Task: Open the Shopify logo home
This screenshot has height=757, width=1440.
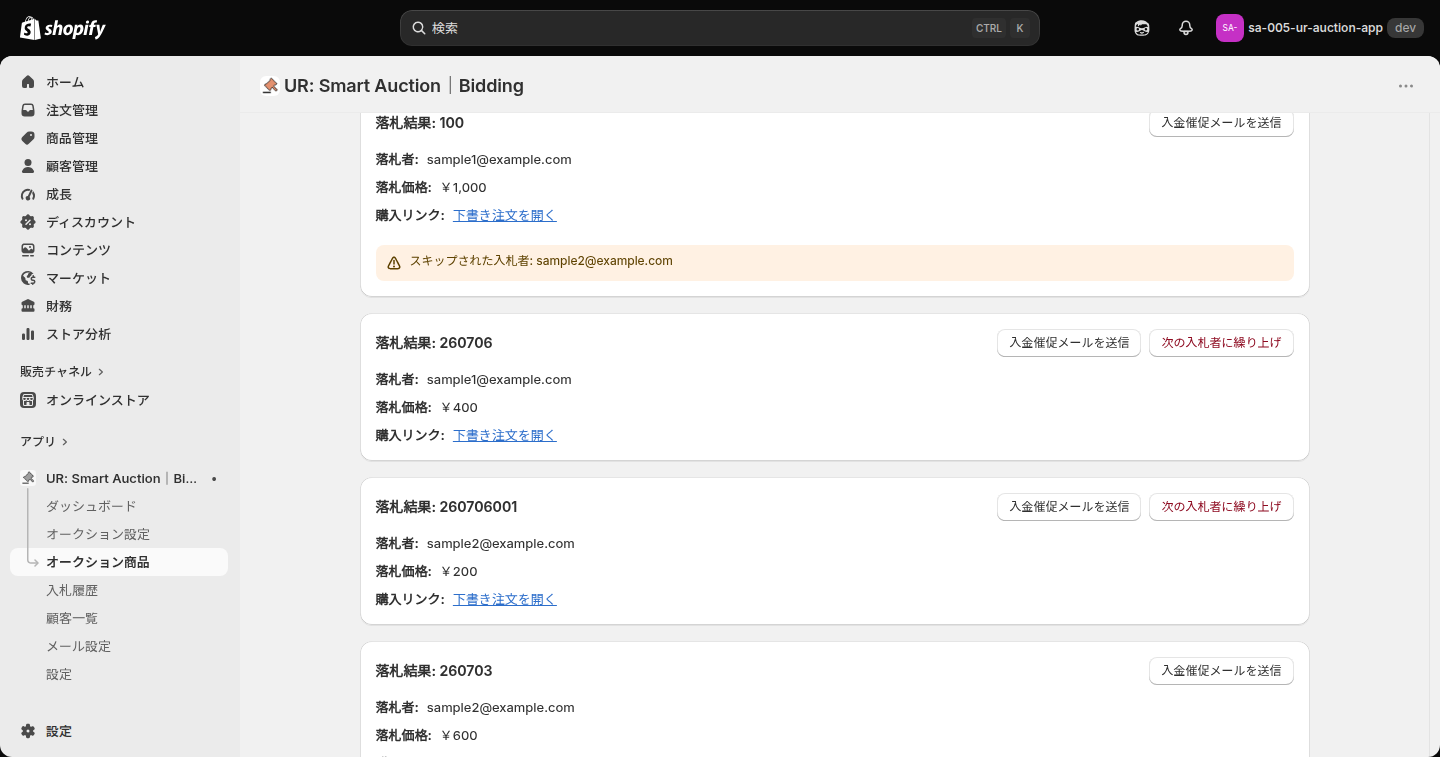Action: point(62,28)
